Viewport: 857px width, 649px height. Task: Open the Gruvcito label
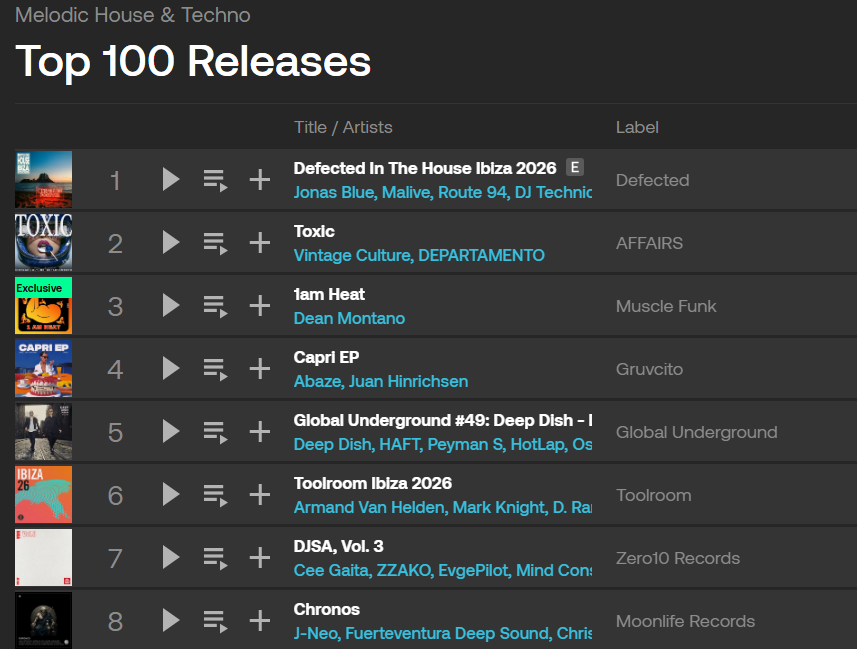649,369
